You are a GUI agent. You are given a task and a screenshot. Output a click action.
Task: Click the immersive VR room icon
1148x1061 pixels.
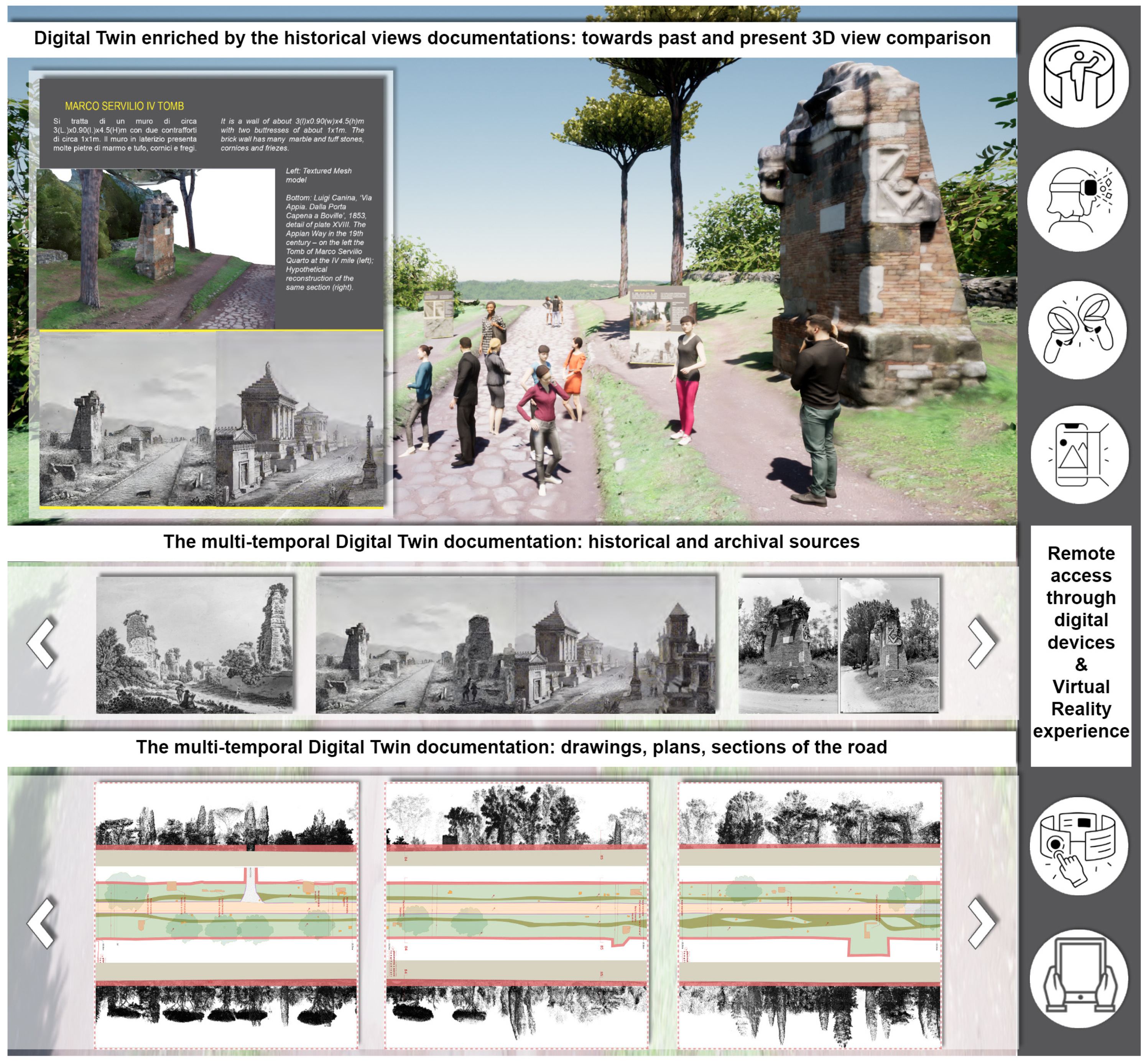click(1079, 77)
